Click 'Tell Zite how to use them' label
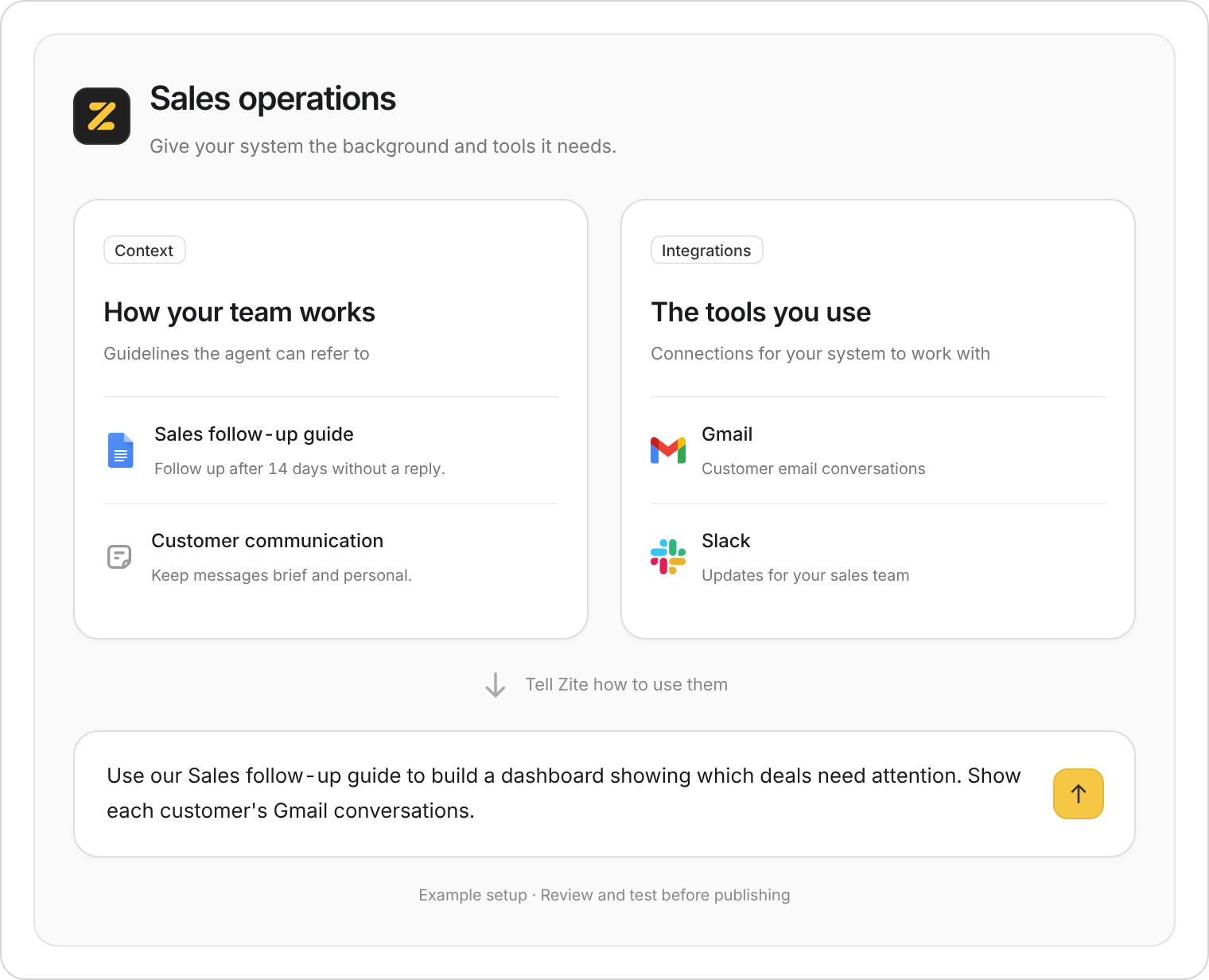The height and width of the screenshot is (980, 1209). click(626, 685)
